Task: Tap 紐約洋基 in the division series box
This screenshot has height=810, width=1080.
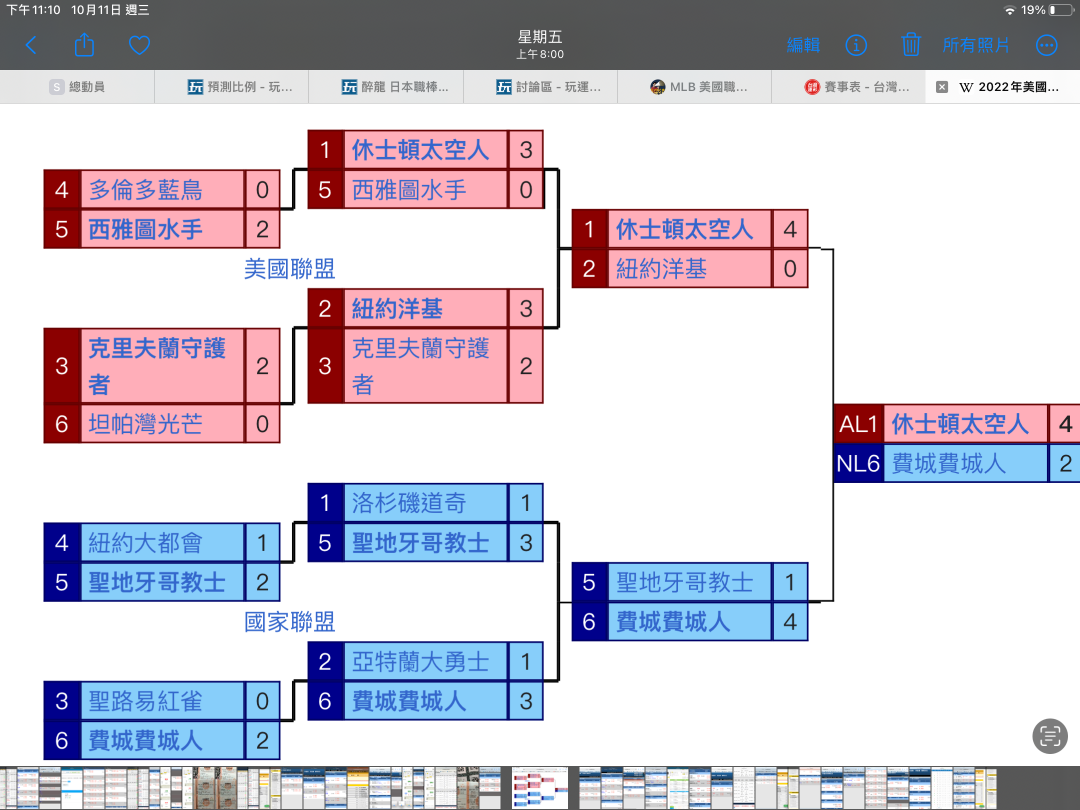Action: [397, 309]
